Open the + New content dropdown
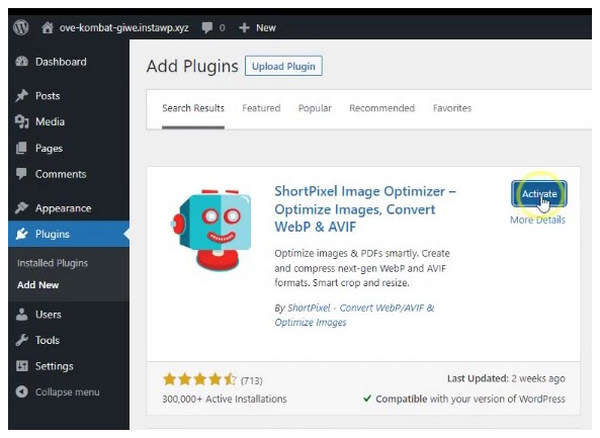Viewport: 600px width, 438px height. (257, 27)
